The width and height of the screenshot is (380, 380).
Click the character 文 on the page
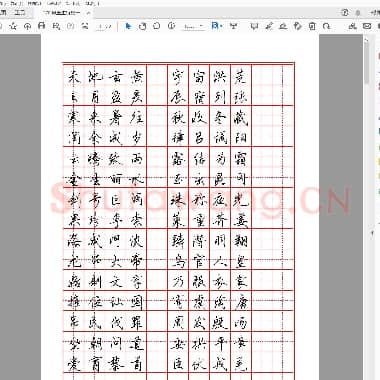point(116,282)
